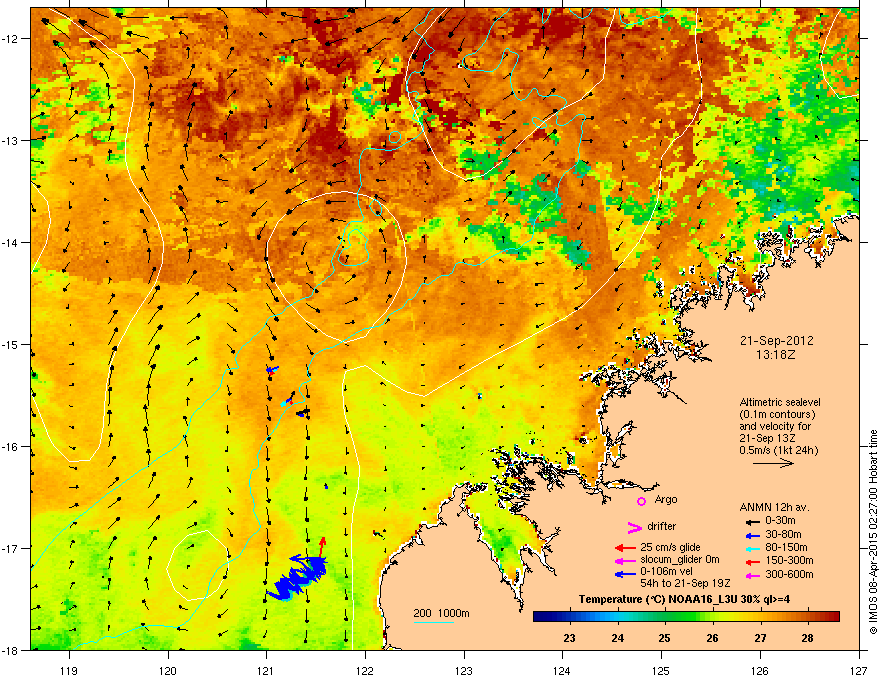Click the 0.5m/s velocity scale arrow
880x680 pixels.
point(773,463)
